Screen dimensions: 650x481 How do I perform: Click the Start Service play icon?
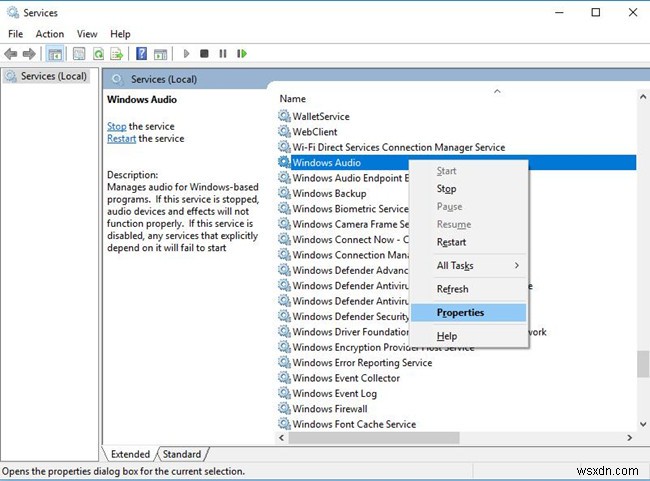186,53
